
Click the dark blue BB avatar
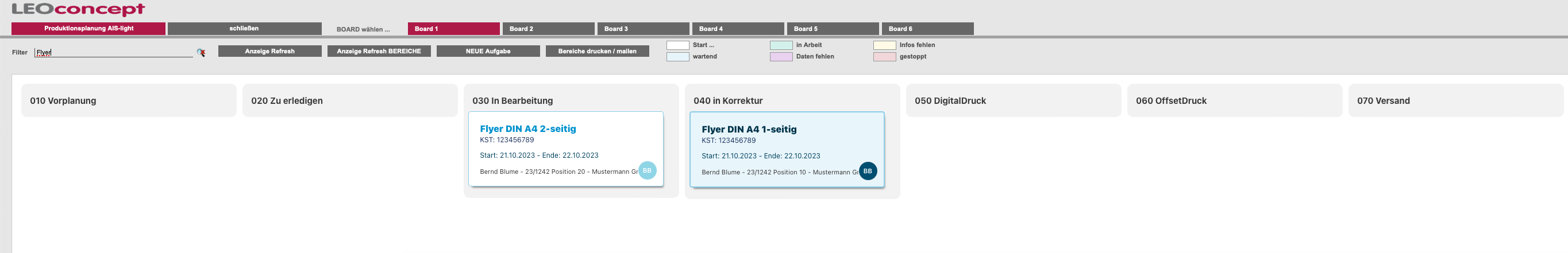pyautogui.click(x=868, y=172)
